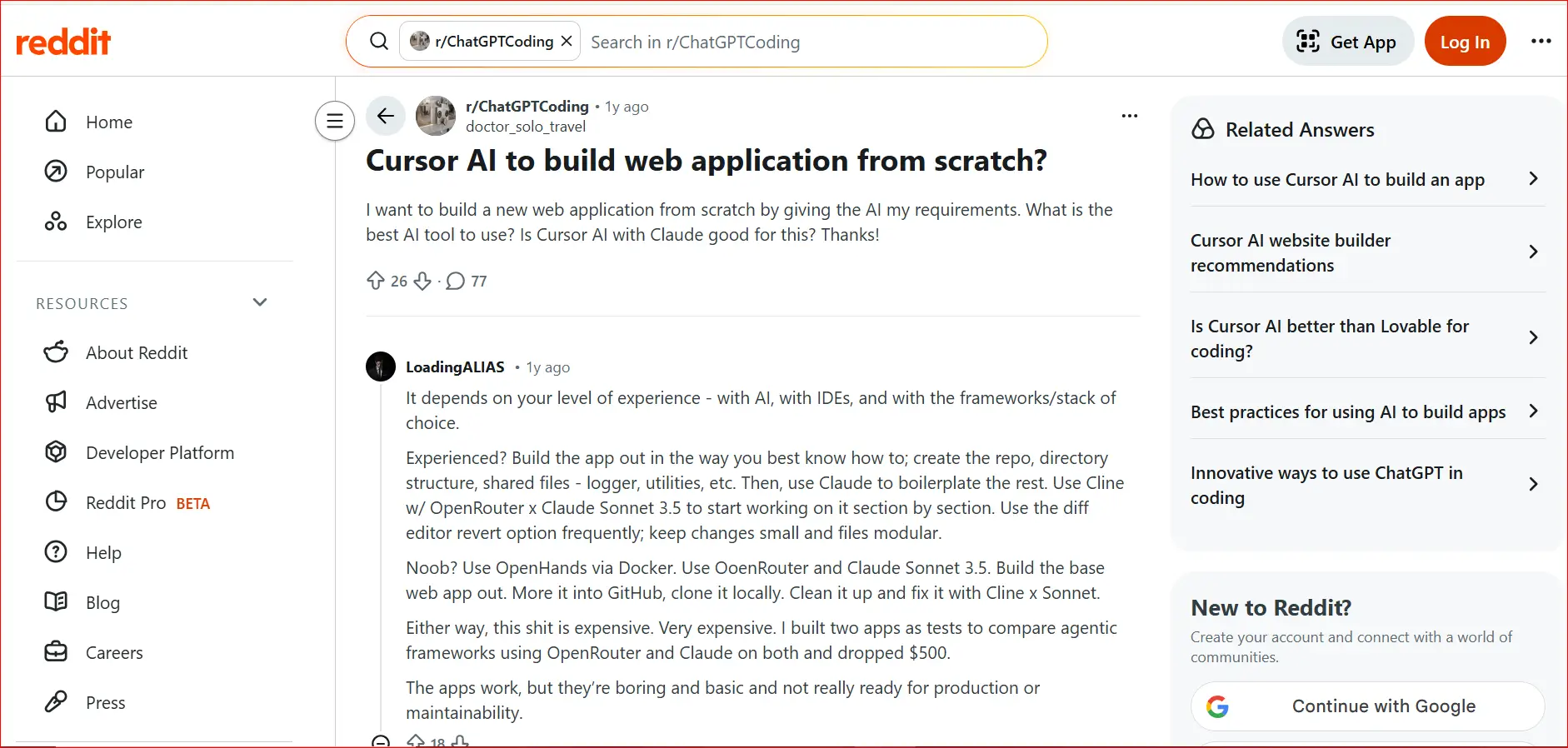Remove the r/ChatGPTCoding search filter
1568x748 pixels.
[x=566, y=40]
